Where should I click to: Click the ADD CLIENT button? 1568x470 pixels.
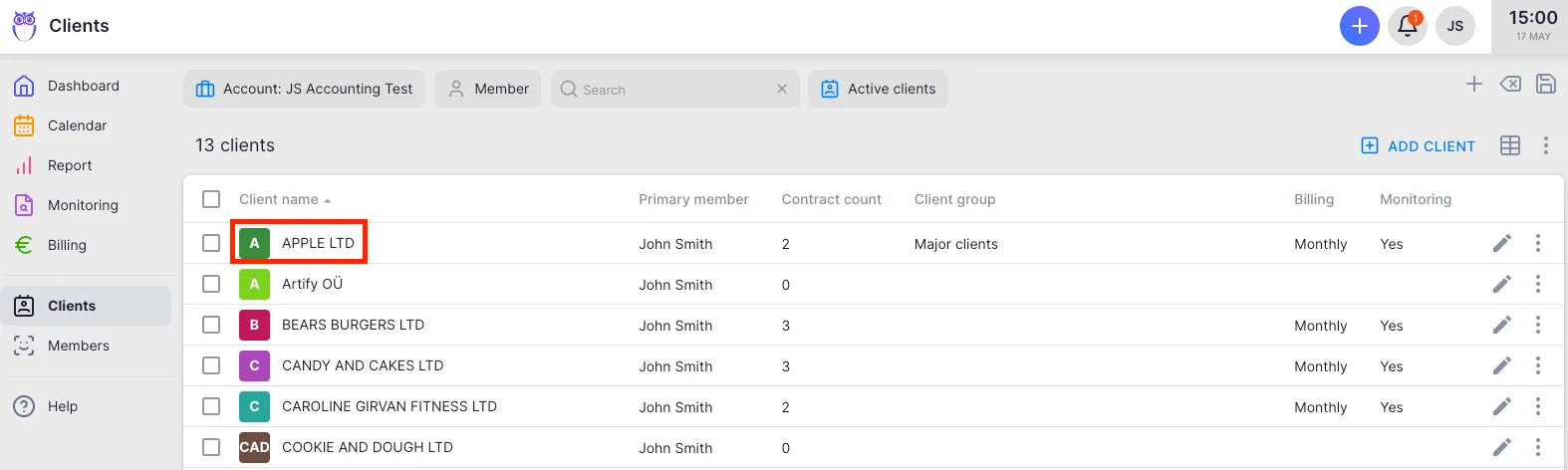pos(1418,145)
